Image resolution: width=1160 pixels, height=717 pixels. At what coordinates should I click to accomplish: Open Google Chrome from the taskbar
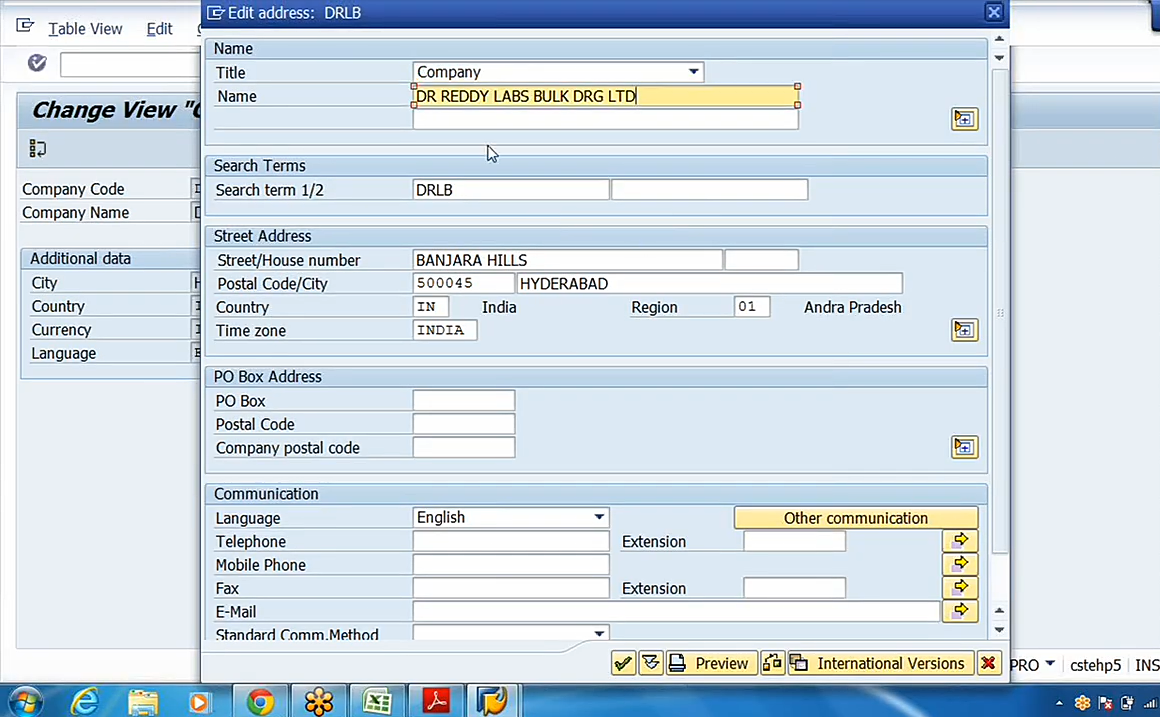coord(260,701)
